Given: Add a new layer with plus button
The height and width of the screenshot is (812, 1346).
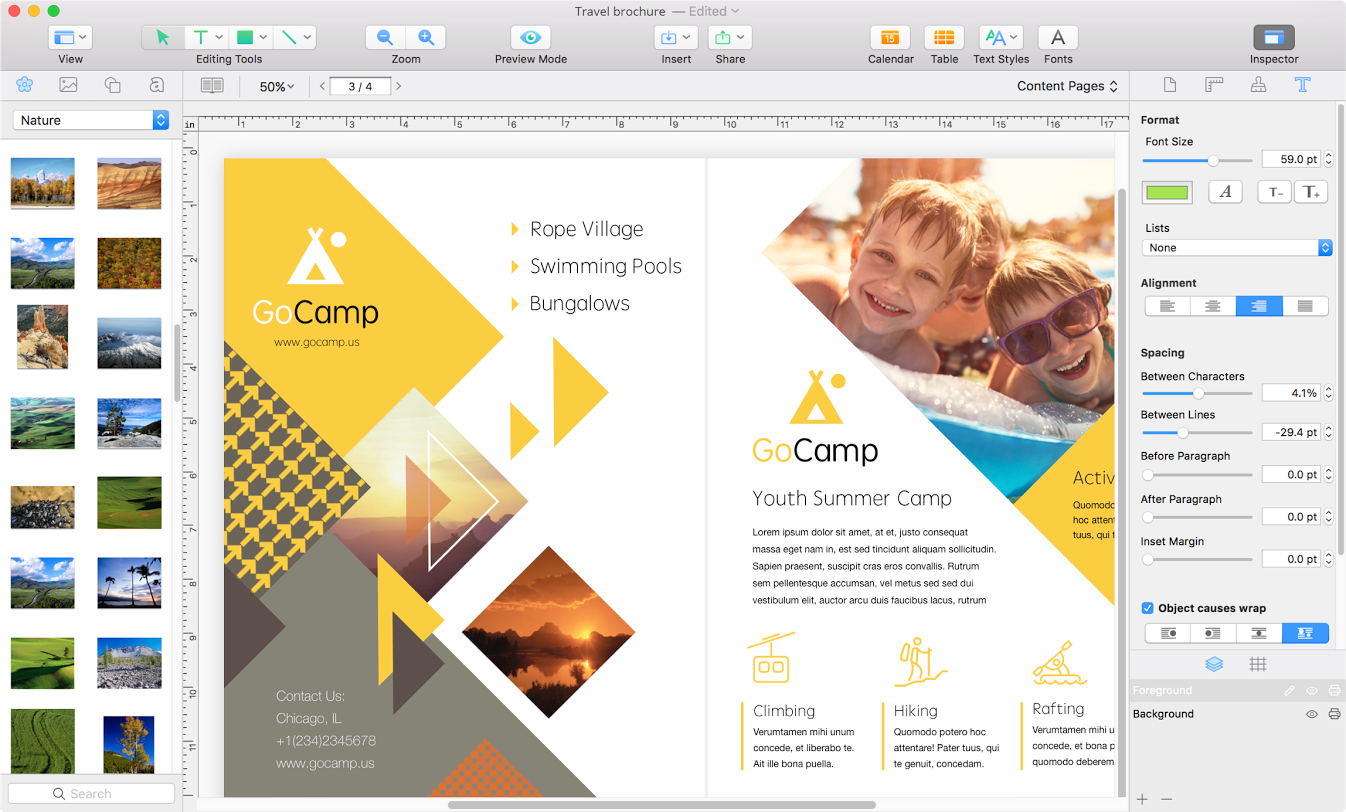Looking at the screenshot, I should pyautogui.click(x=1143, y=799).
